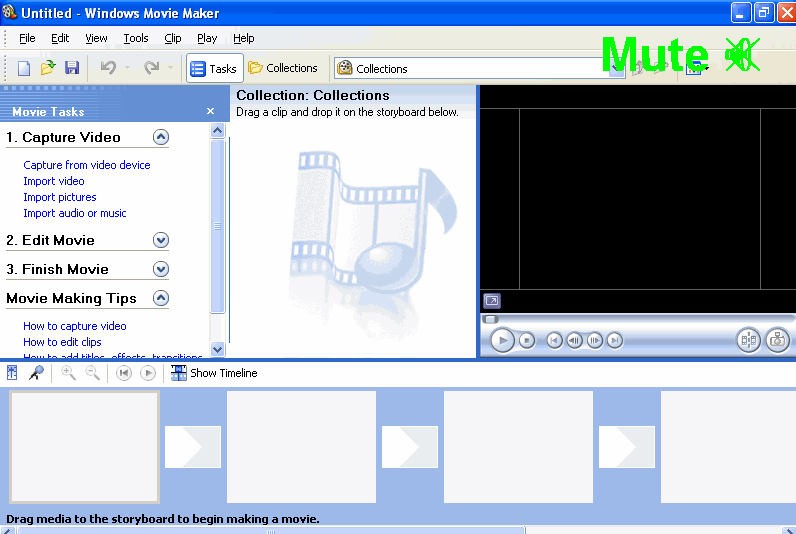This screenshot has height=534, width=796.
Task: Toggle the Tasks pane button
Action: 214,68
